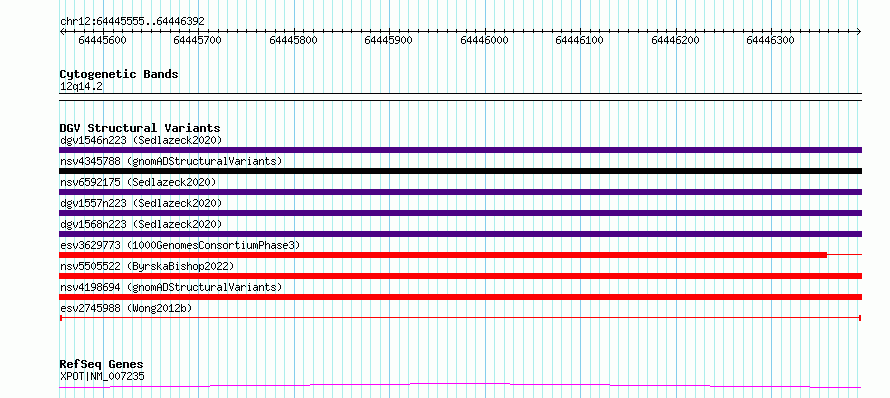Select the red bar under nsv5505522

pyautogui.click(x=461, y=276)
